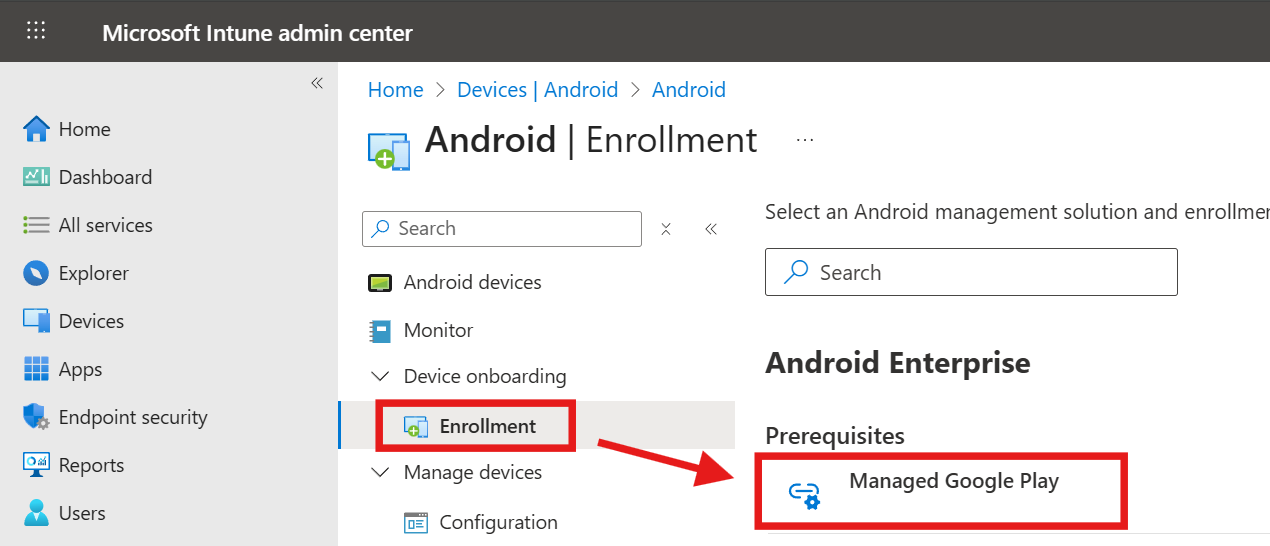The width and height of the screenshot is (1270, 546).
Task: Open the Reports icon in sidebar
Action: pos(36,465)
